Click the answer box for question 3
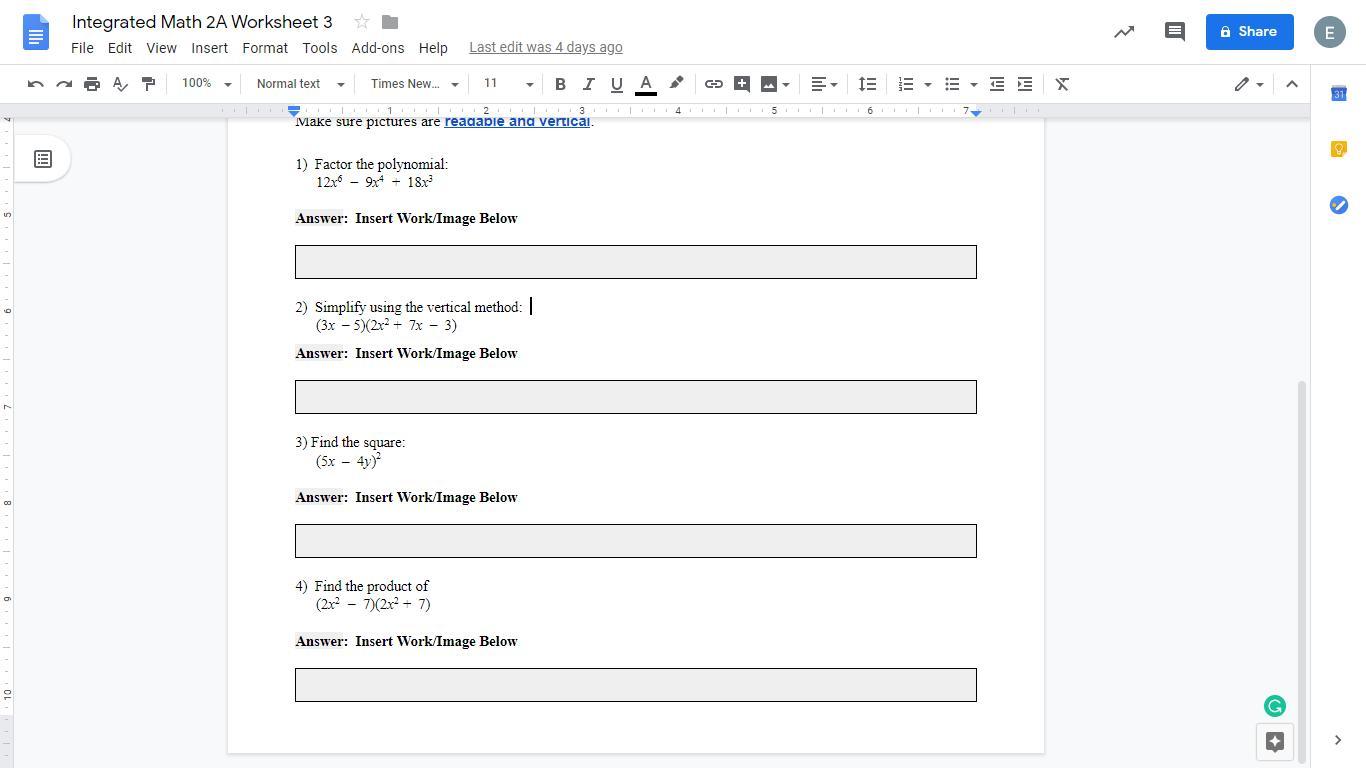The width and height of the screenshot is (1366, 768). click(x=636, y=541)
